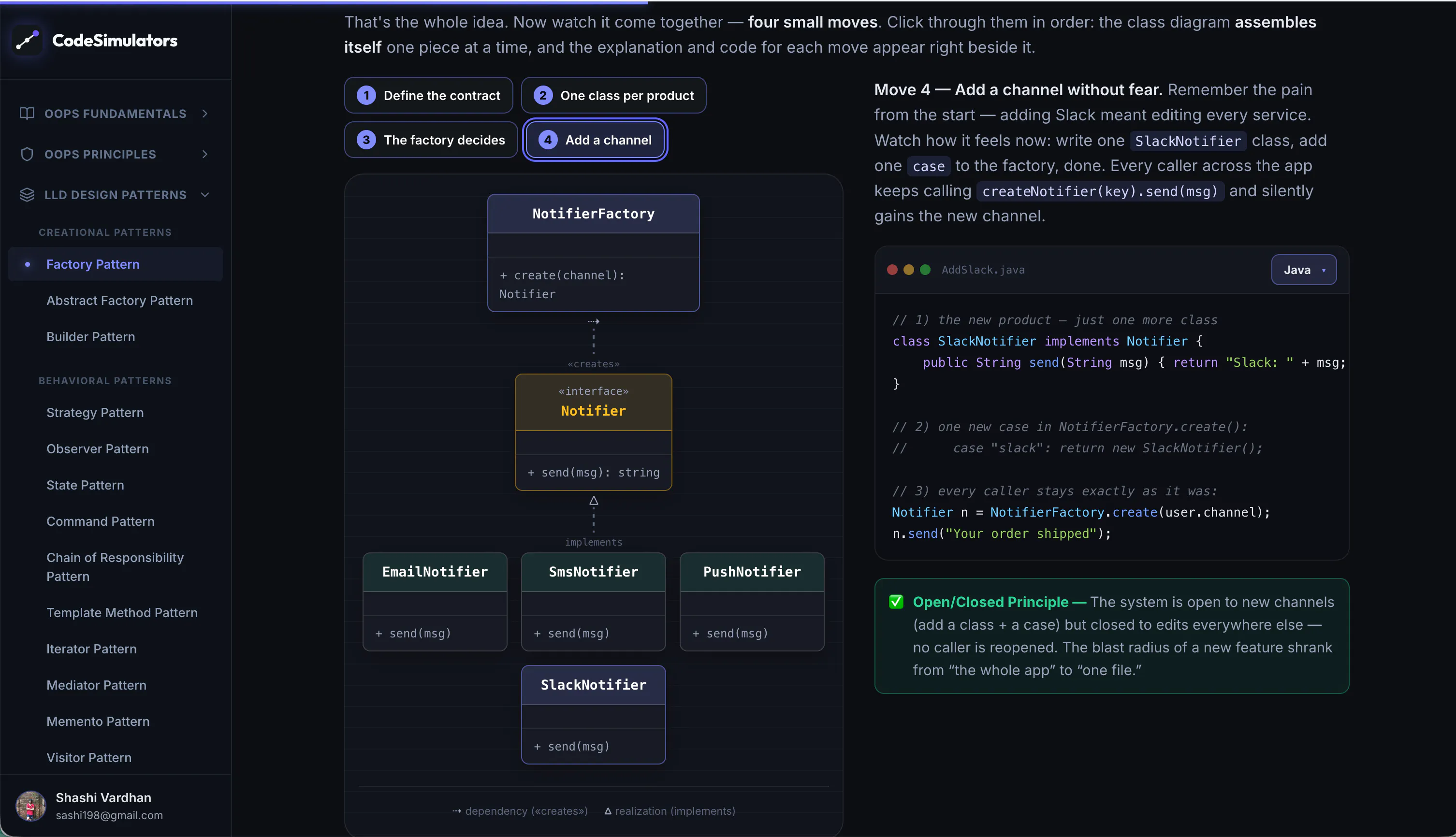Screen dimensions: 1456x837
Task: Click the Open/Closed Principle heading
Action: point(999,602)
